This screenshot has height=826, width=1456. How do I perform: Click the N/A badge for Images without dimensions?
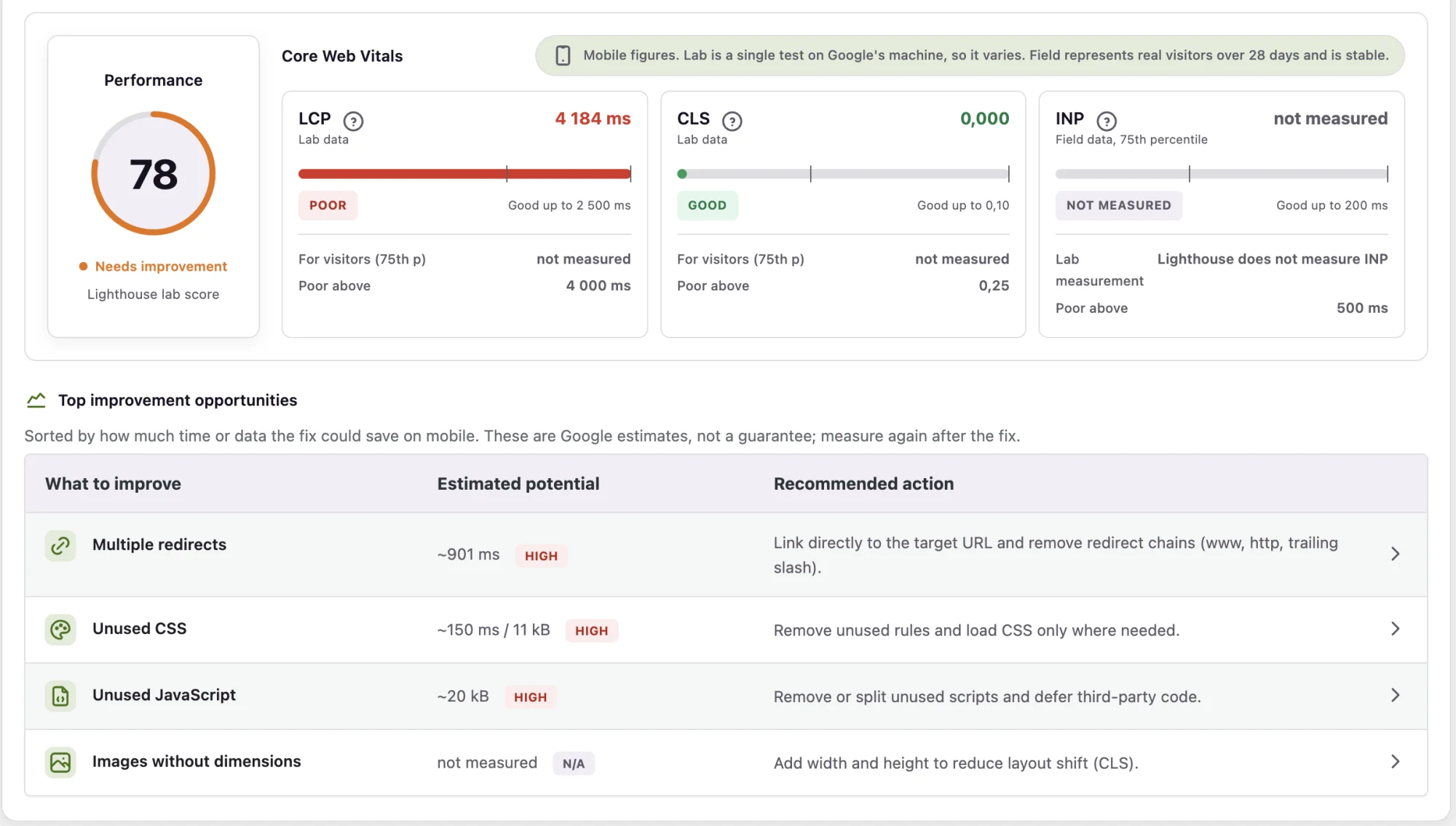pyautogui.click(x=574, y=763)
